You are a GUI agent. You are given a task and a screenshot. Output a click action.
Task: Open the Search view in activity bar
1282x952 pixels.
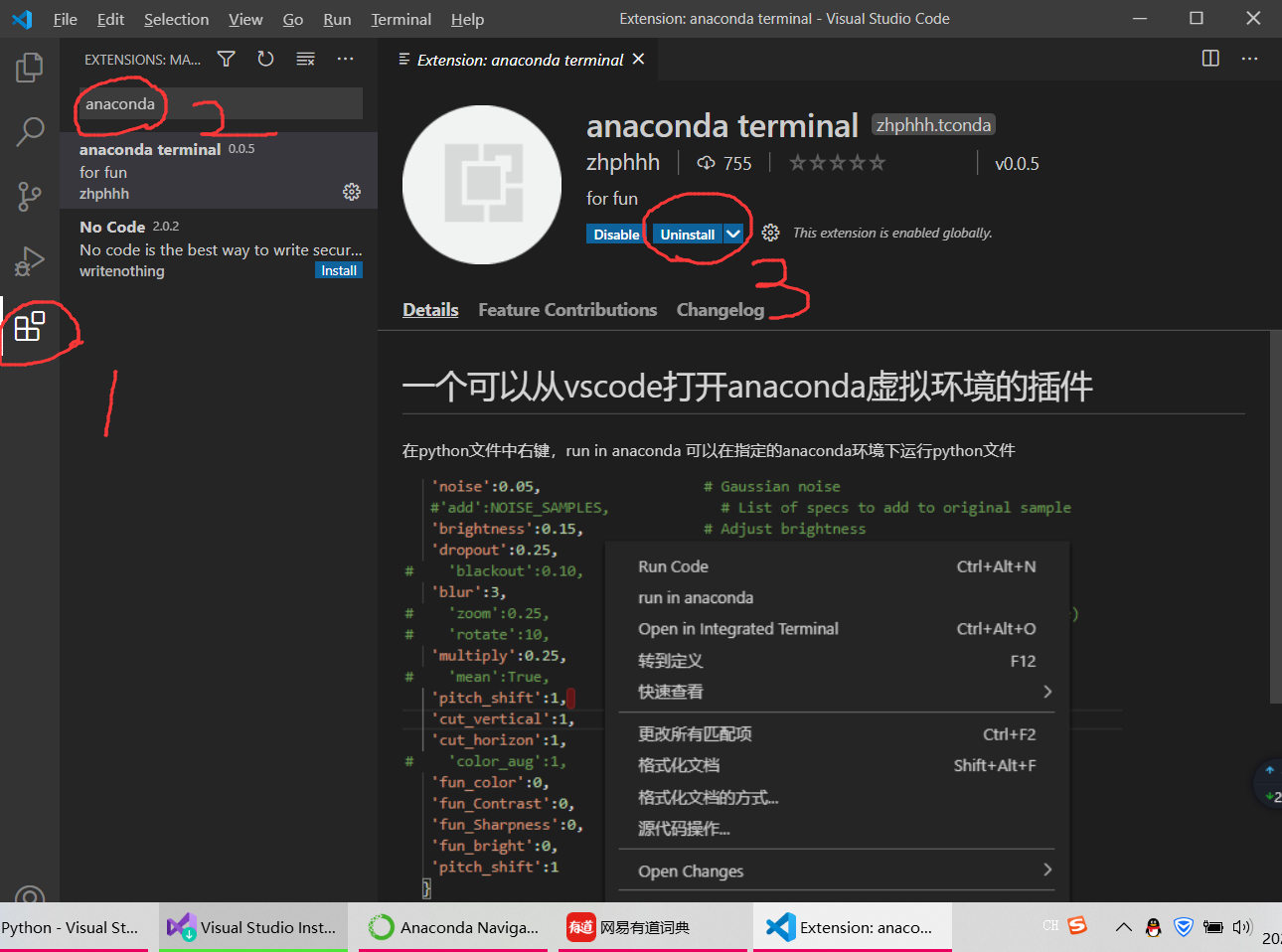click(30, 131)
